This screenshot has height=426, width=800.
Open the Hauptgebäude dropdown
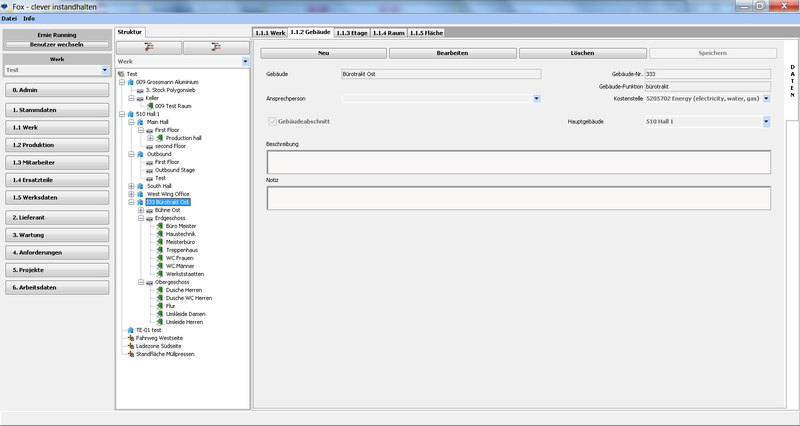point(766,121)
